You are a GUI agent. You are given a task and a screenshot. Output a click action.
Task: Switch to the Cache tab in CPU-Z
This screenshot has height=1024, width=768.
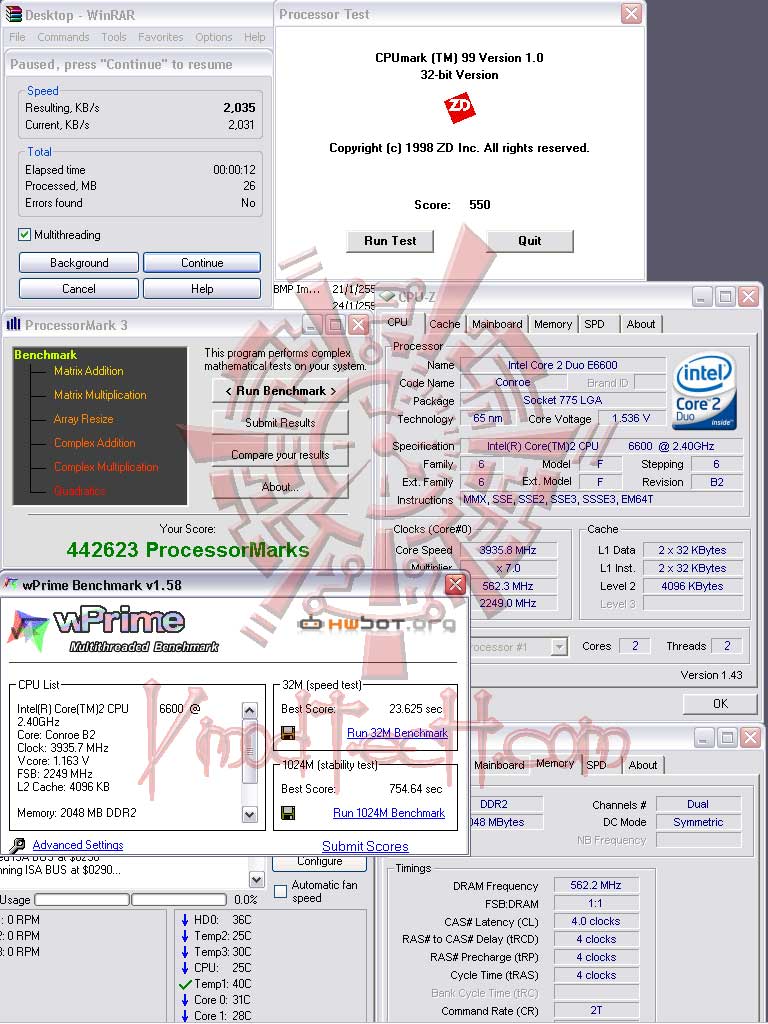tap(445, 324)
